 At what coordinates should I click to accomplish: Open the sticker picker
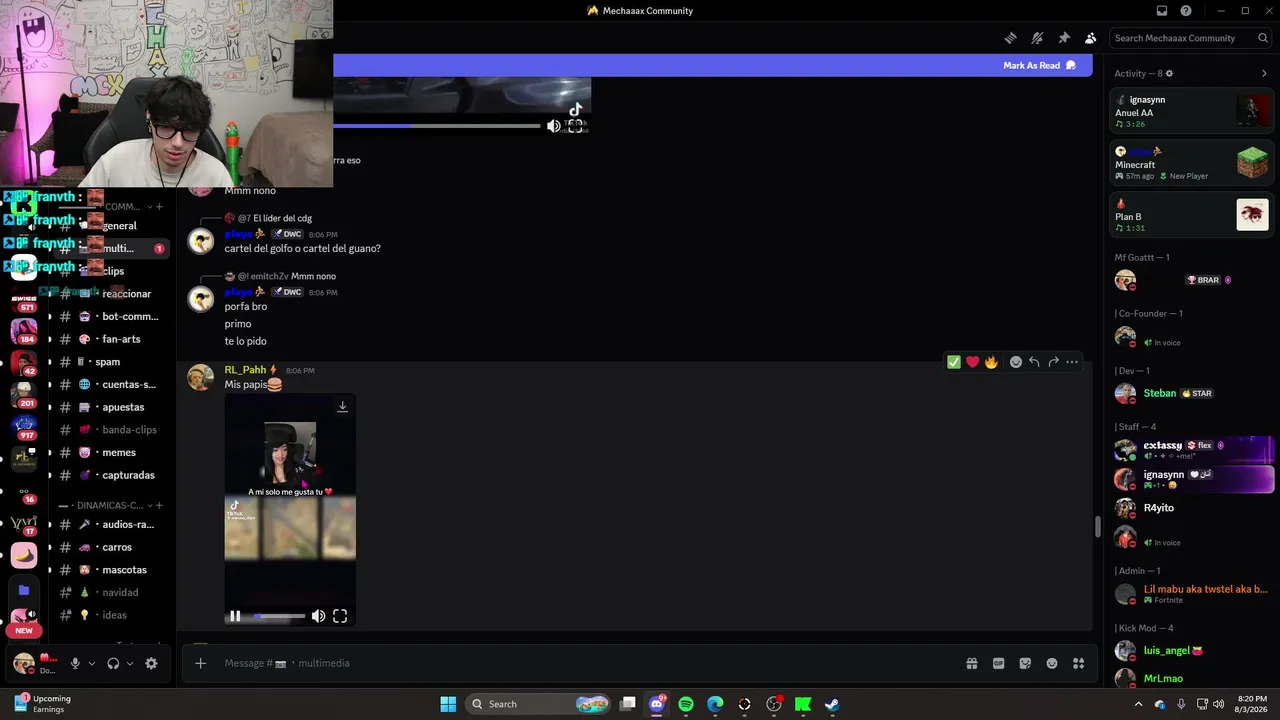(1025, 663)
